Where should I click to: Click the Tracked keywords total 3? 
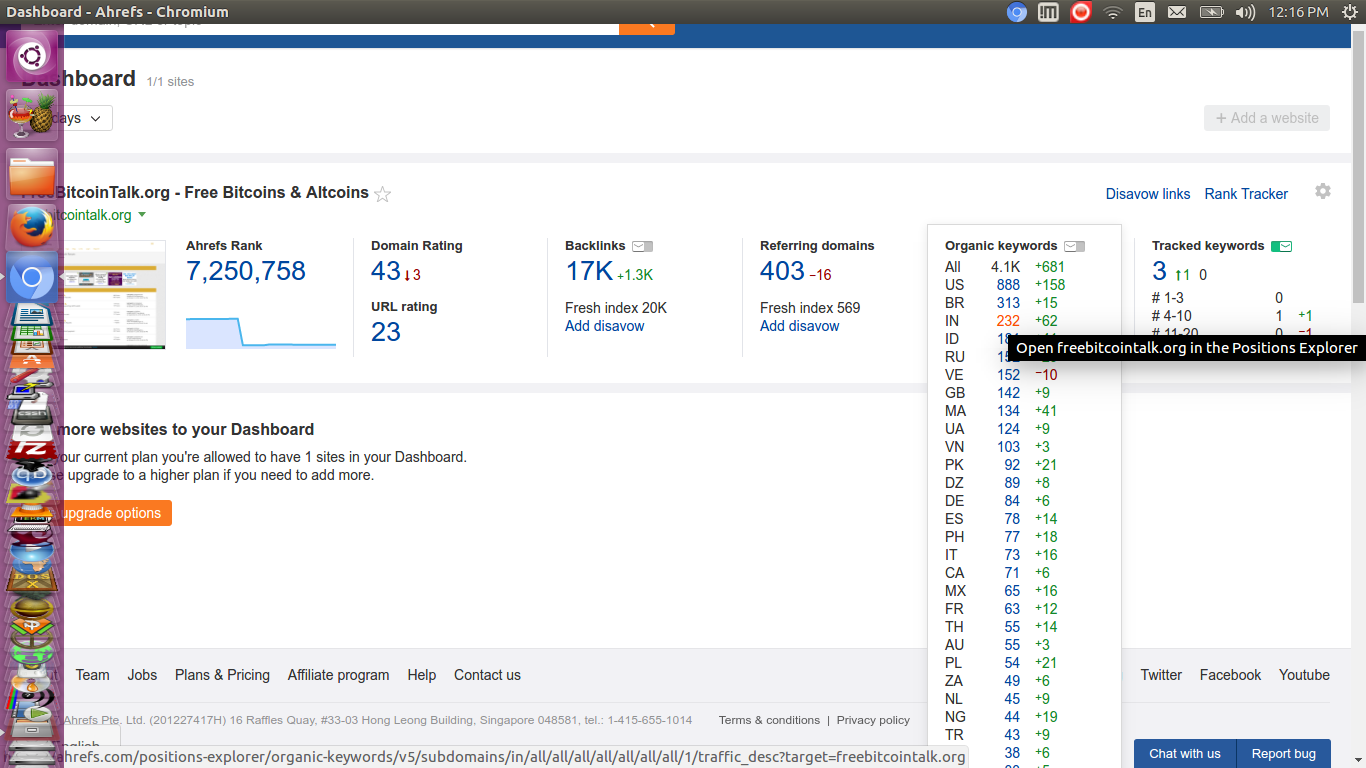click(1159, 271)
